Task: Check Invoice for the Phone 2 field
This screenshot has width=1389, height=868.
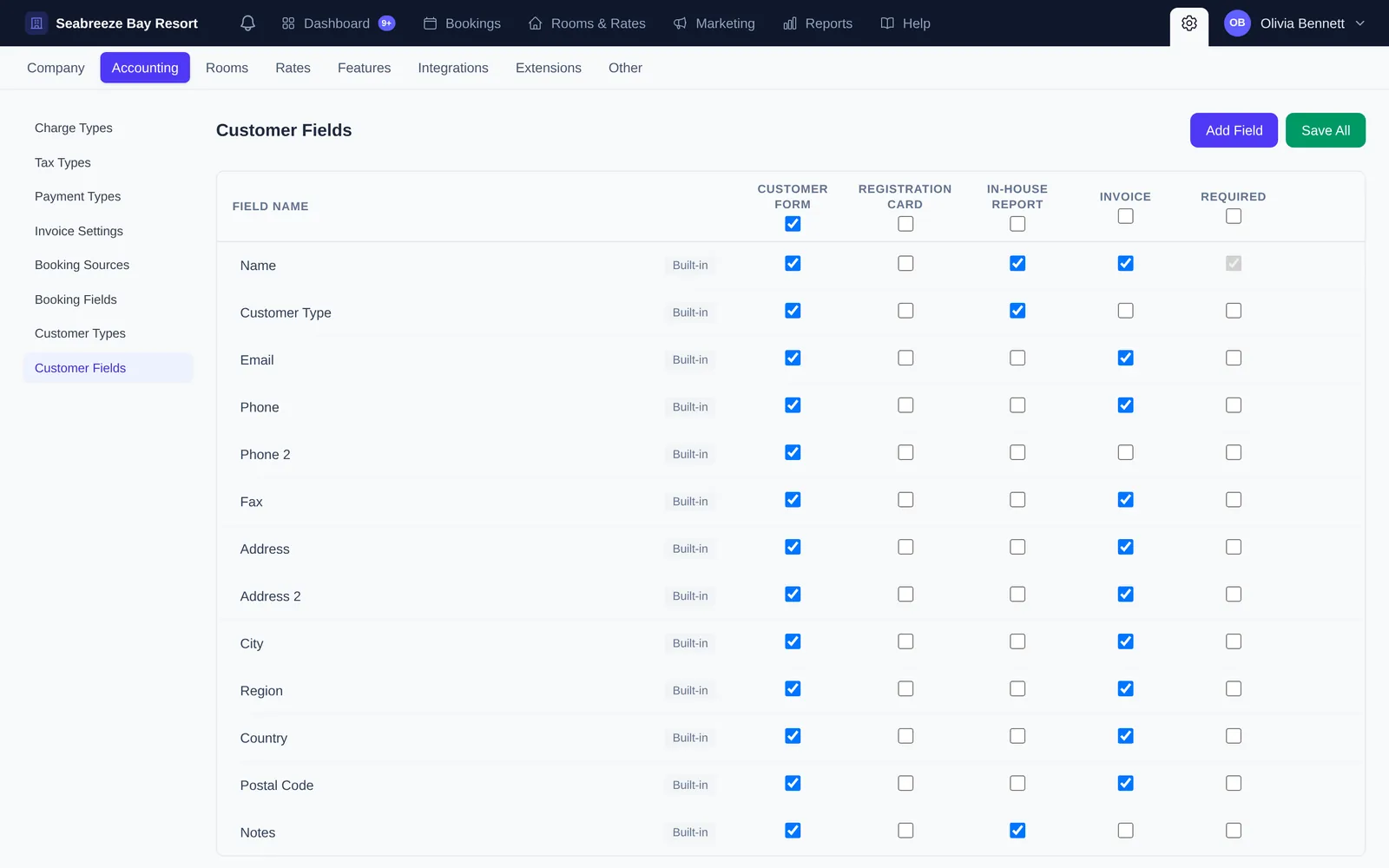Action: pyautogui.click(x=1125, y=452)
